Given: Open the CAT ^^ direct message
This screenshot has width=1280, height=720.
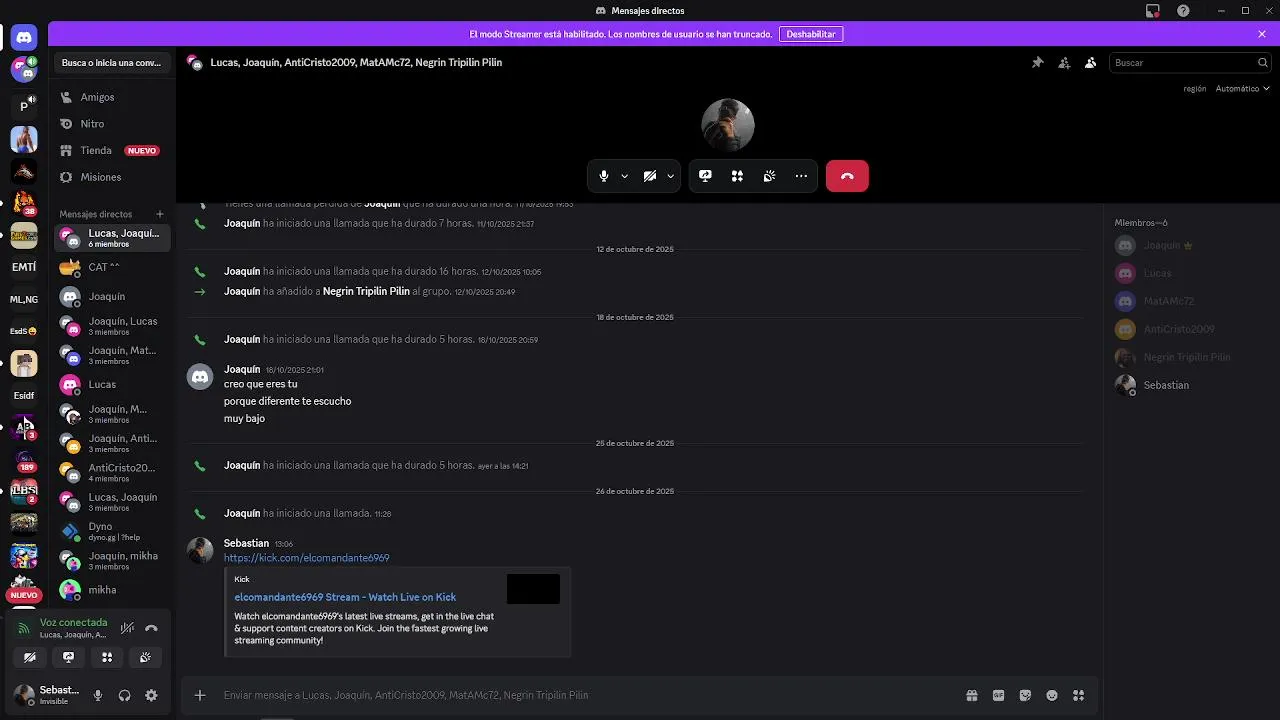Looking at the screenshot, I should click(112, 267).
